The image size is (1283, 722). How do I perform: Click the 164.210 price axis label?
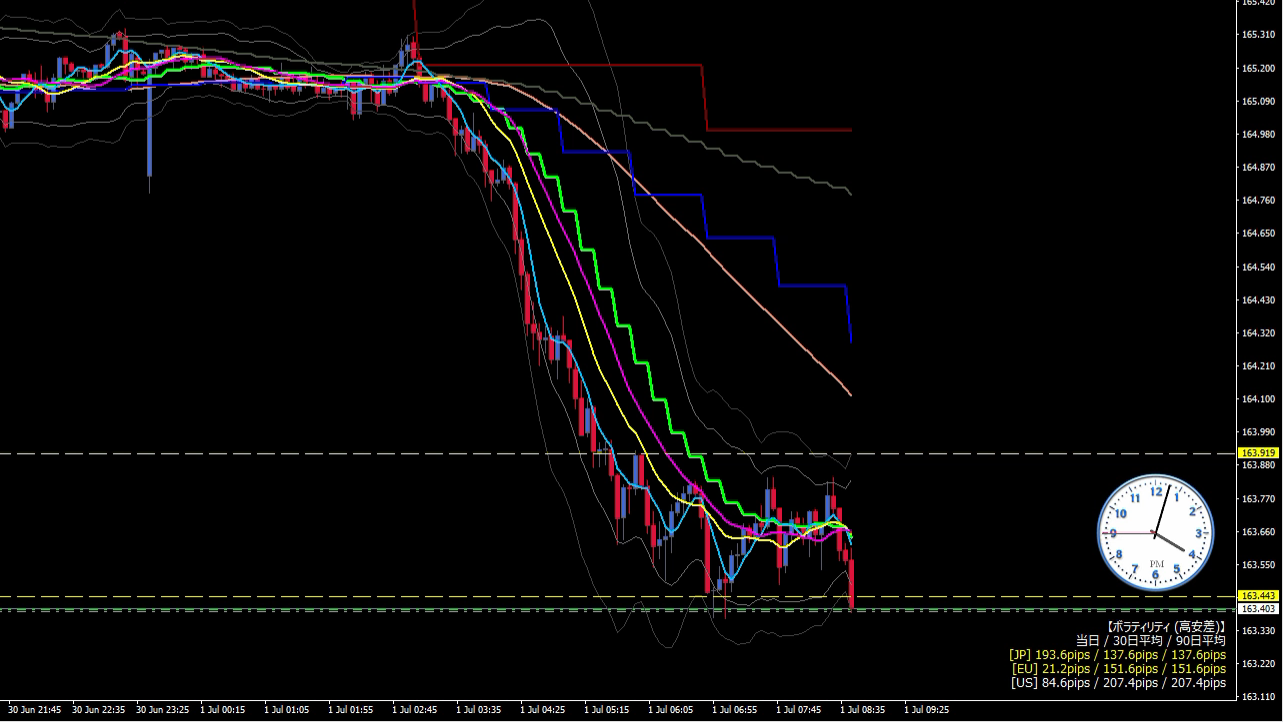1258,366
